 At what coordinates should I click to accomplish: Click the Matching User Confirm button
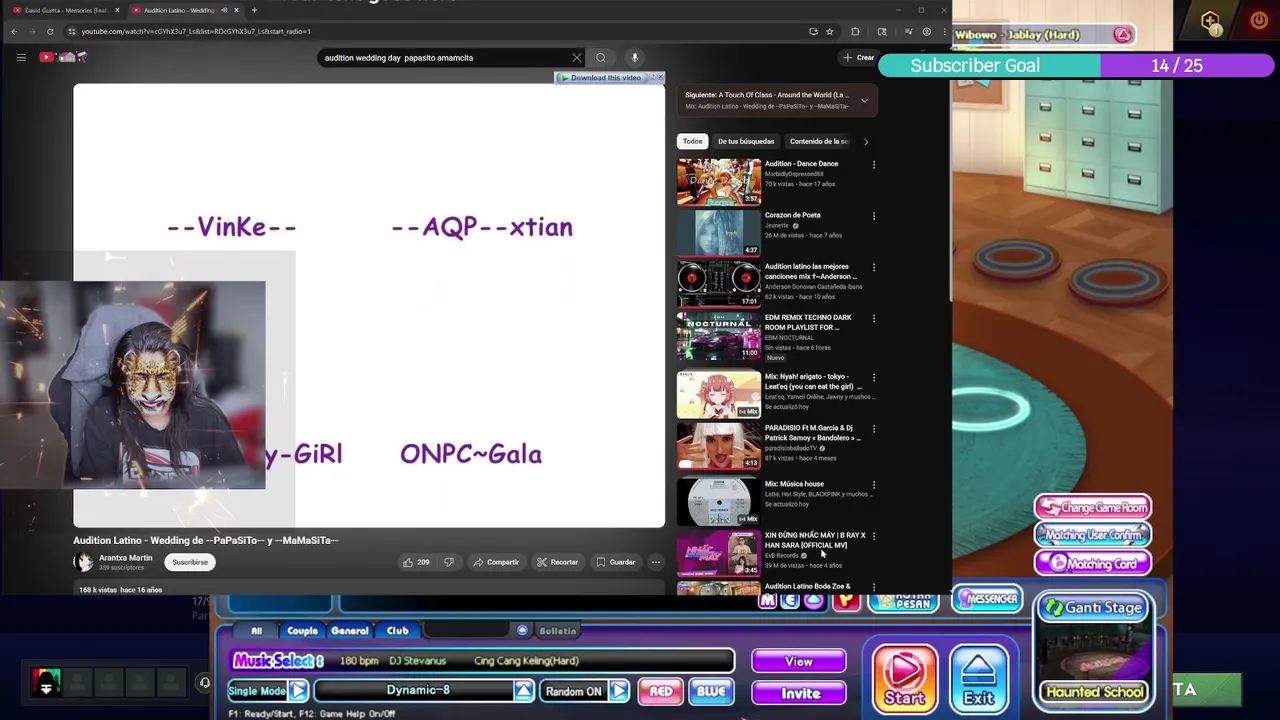1092,535
